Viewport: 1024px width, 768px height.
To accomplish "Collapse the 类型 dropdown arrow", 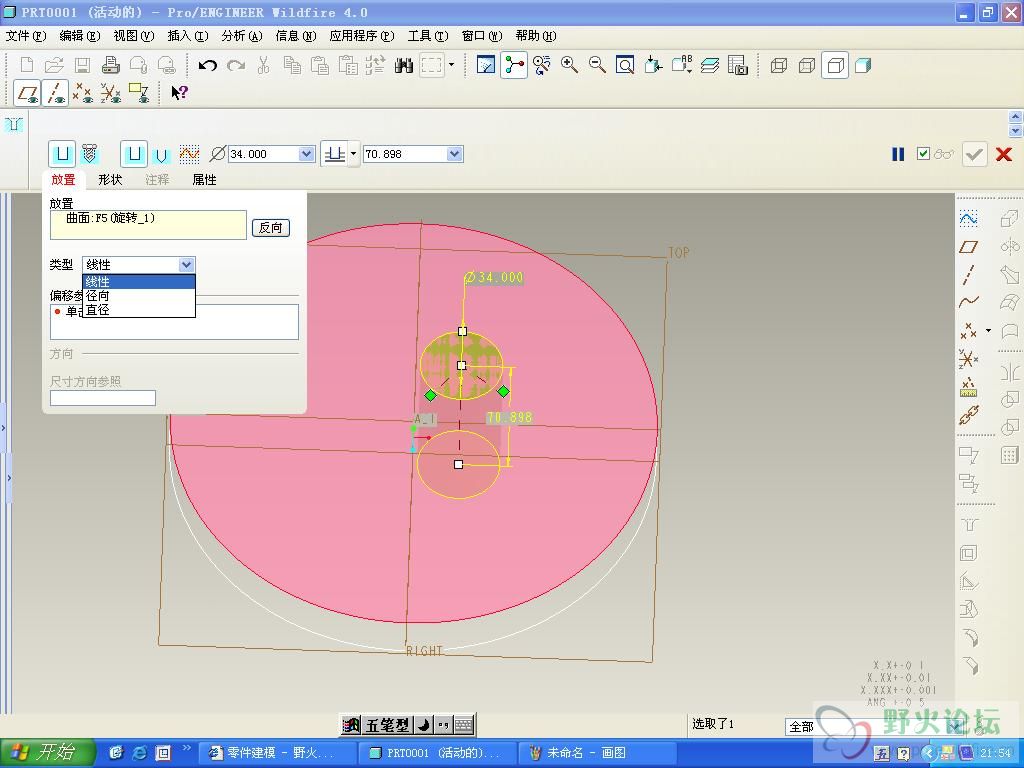I will 187,264.
